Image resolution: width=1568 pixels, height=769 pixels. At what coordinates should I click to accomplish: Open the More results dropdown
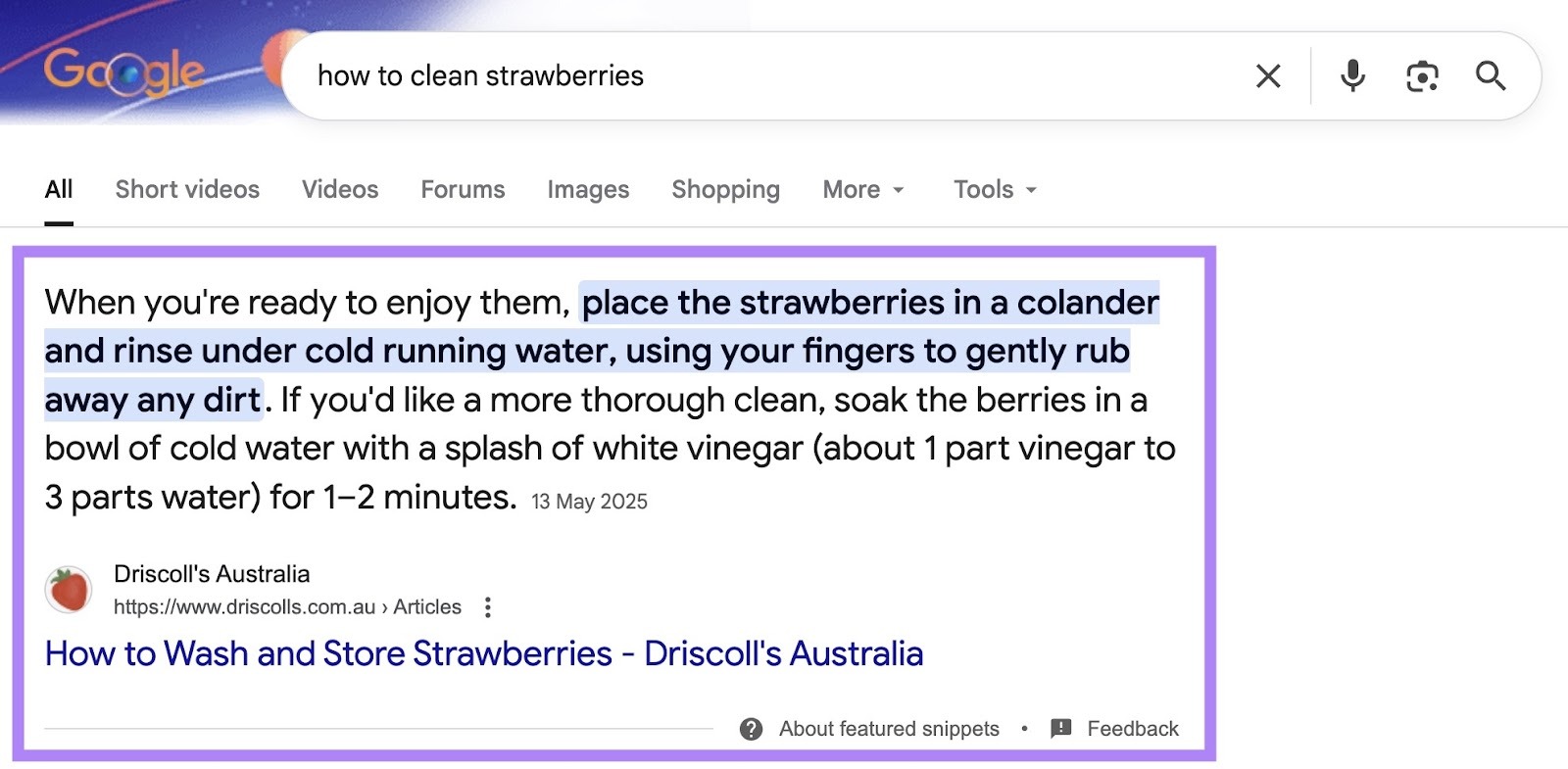(x=862, y=189)
